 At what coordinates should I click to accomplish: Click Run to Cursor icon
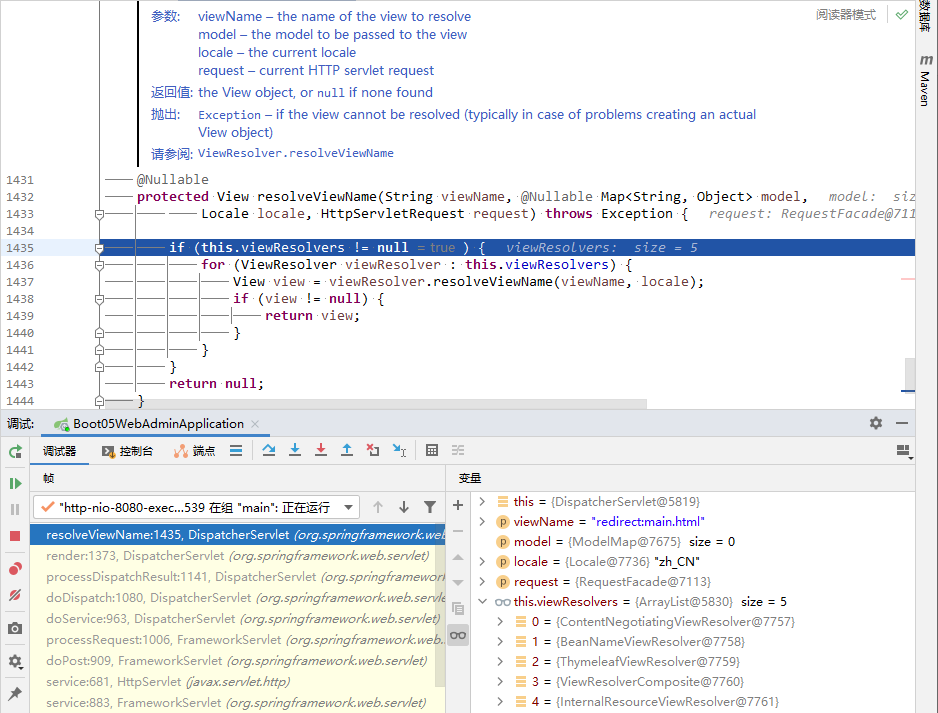click(399, 450)
